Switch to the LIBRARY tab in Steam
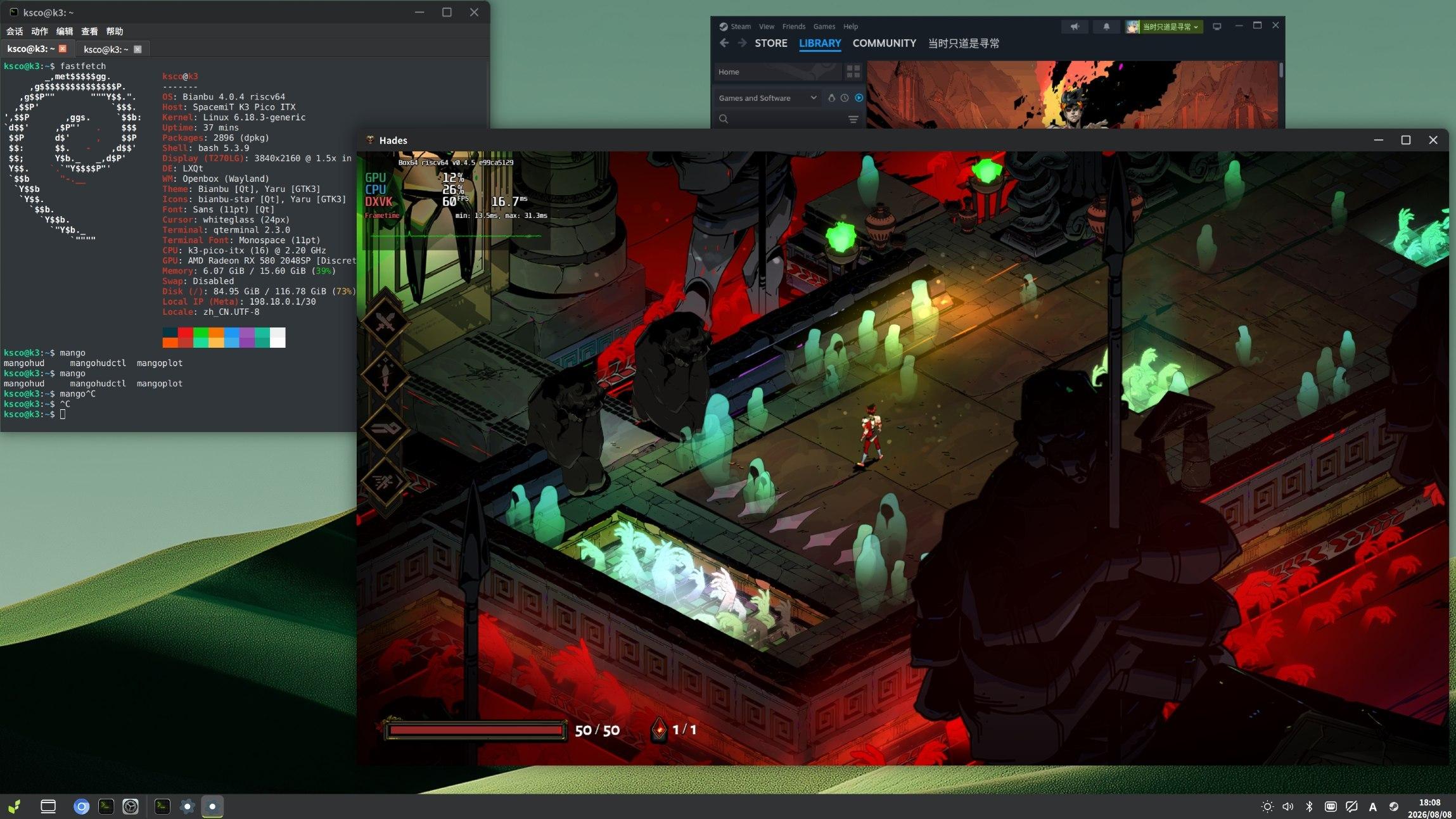 (x=820, y=43)
